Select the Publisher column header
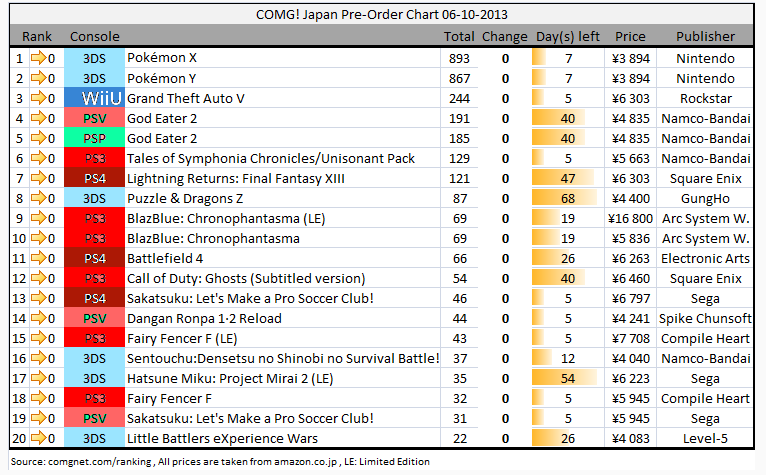The height and width of the screenshot is (475, 766). [705, 37]
